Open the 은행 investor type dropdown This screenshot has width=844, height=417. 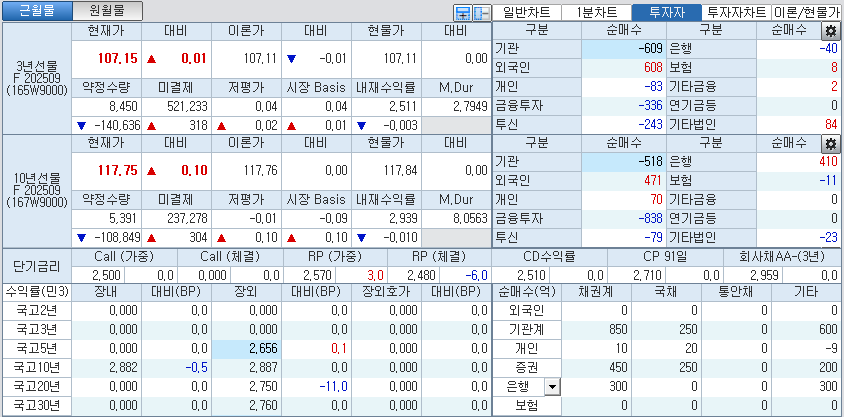[x=552, y=386]
